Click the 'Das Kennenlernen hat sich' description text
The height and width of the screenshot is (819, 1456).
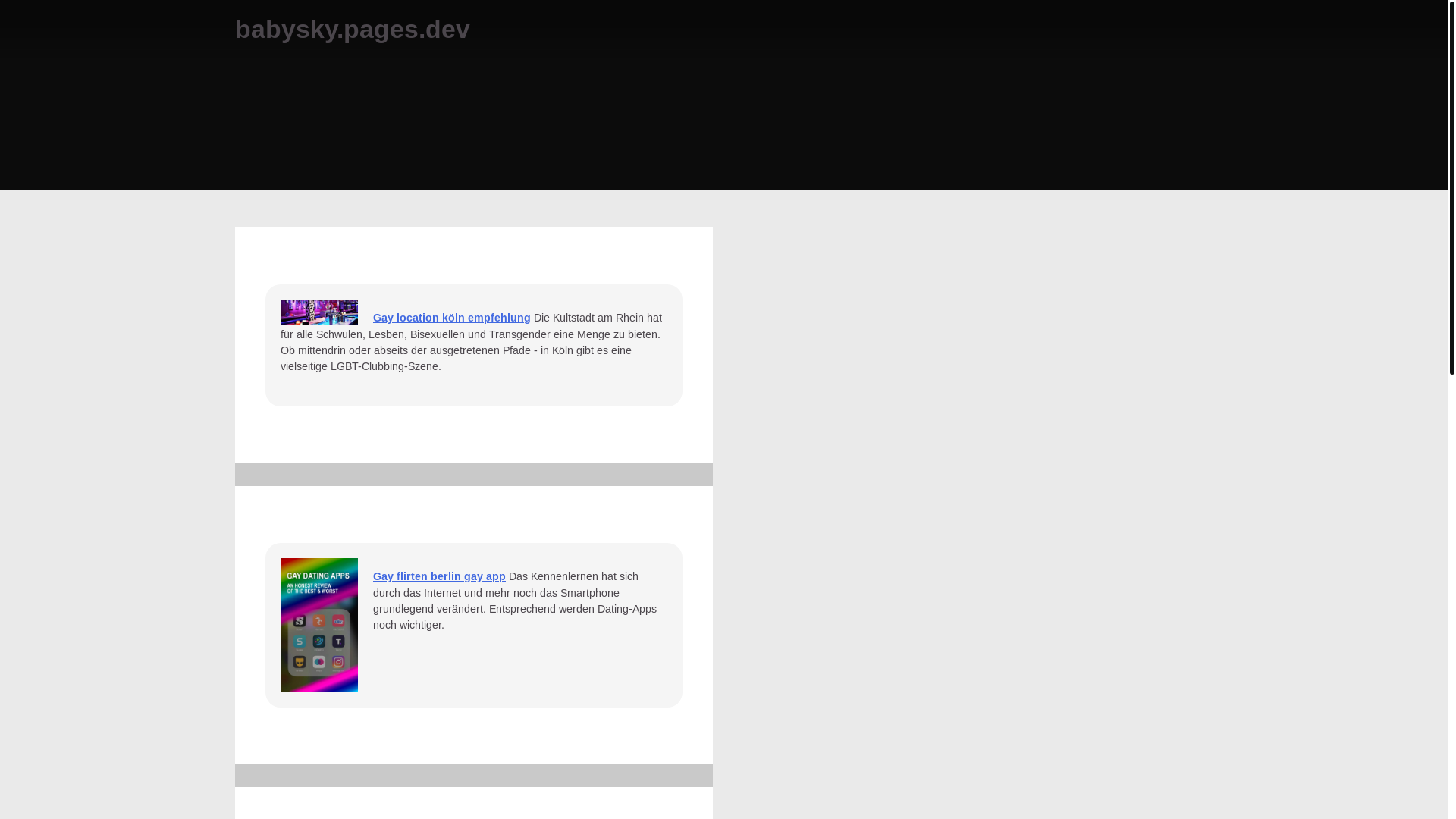click(515, 601)
